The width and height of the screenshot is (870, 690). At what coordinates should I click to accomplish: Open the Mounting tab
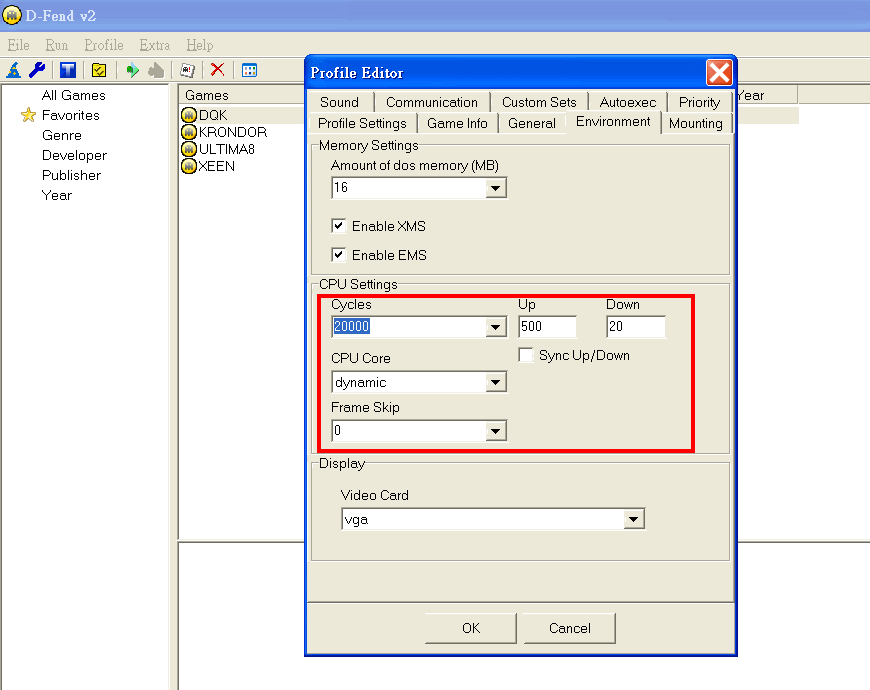pyautogui.click(x=695, y=123)
